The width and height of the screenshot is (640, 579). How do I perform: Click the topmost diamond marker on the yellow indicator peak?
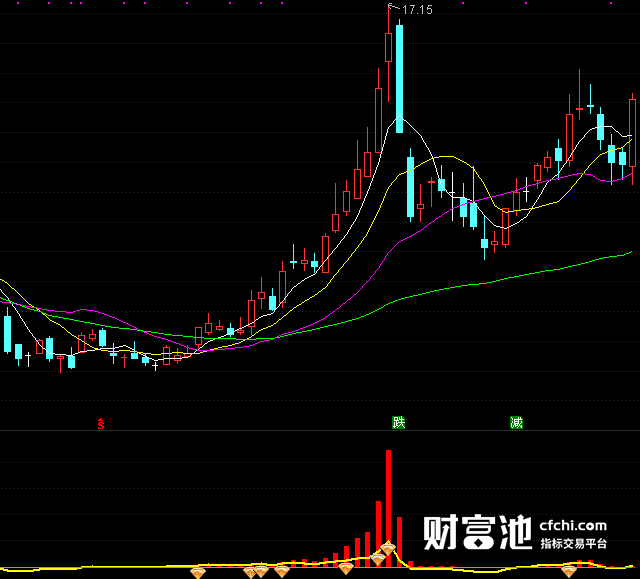388,548
